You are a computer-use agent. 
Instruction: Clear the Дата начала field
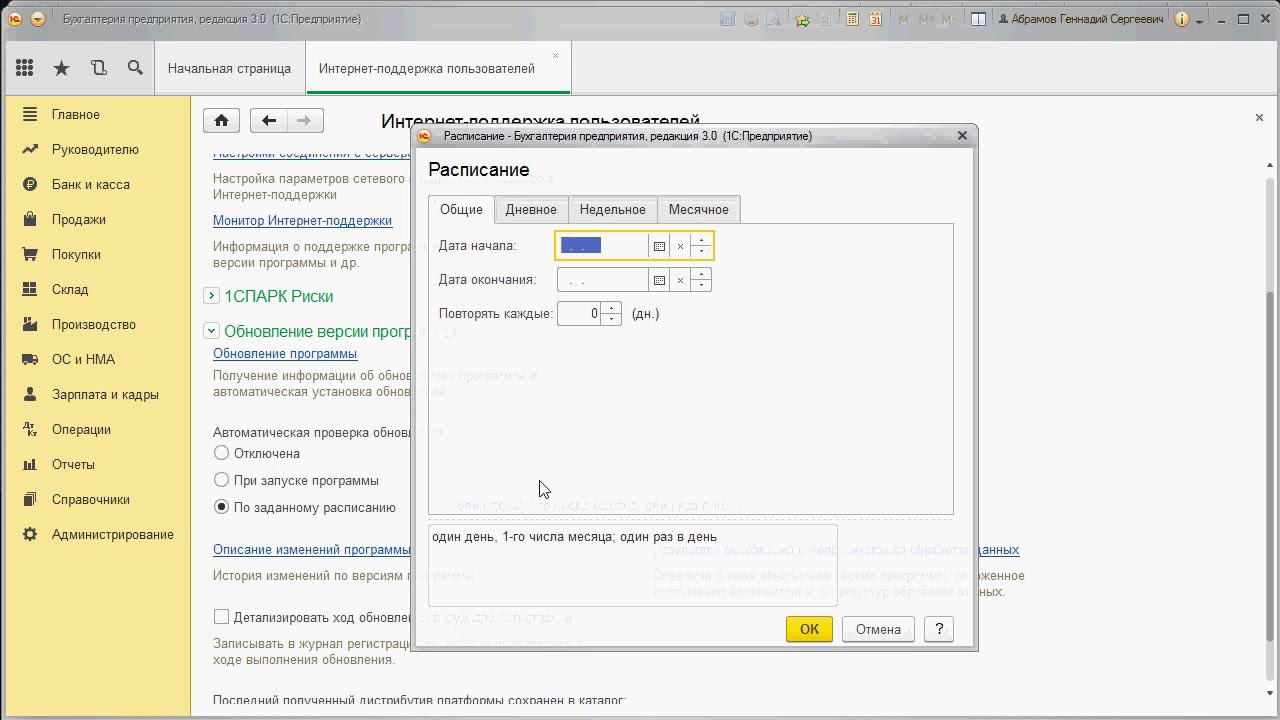click(680, 246)
